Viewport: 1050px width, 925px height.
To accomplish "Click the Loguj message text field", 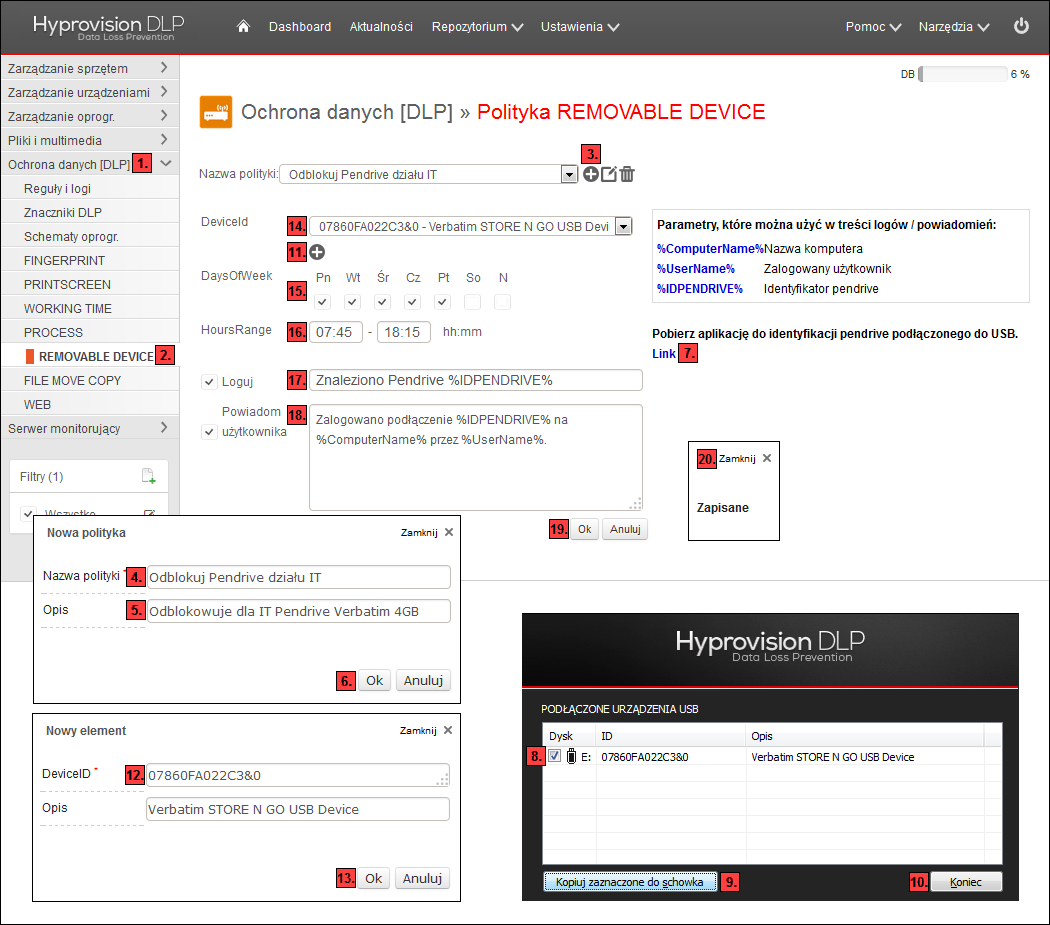I will pyautogui.click(x=475, y=380).
